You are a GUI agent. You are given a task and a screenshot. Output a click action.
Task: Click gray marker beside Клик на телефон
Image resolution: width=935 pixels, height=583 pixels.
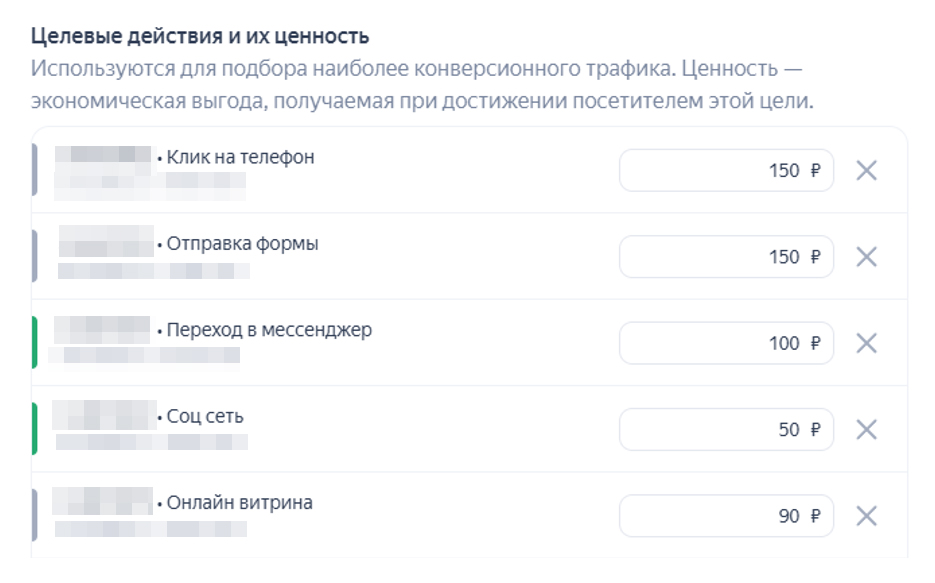[34, 170]
